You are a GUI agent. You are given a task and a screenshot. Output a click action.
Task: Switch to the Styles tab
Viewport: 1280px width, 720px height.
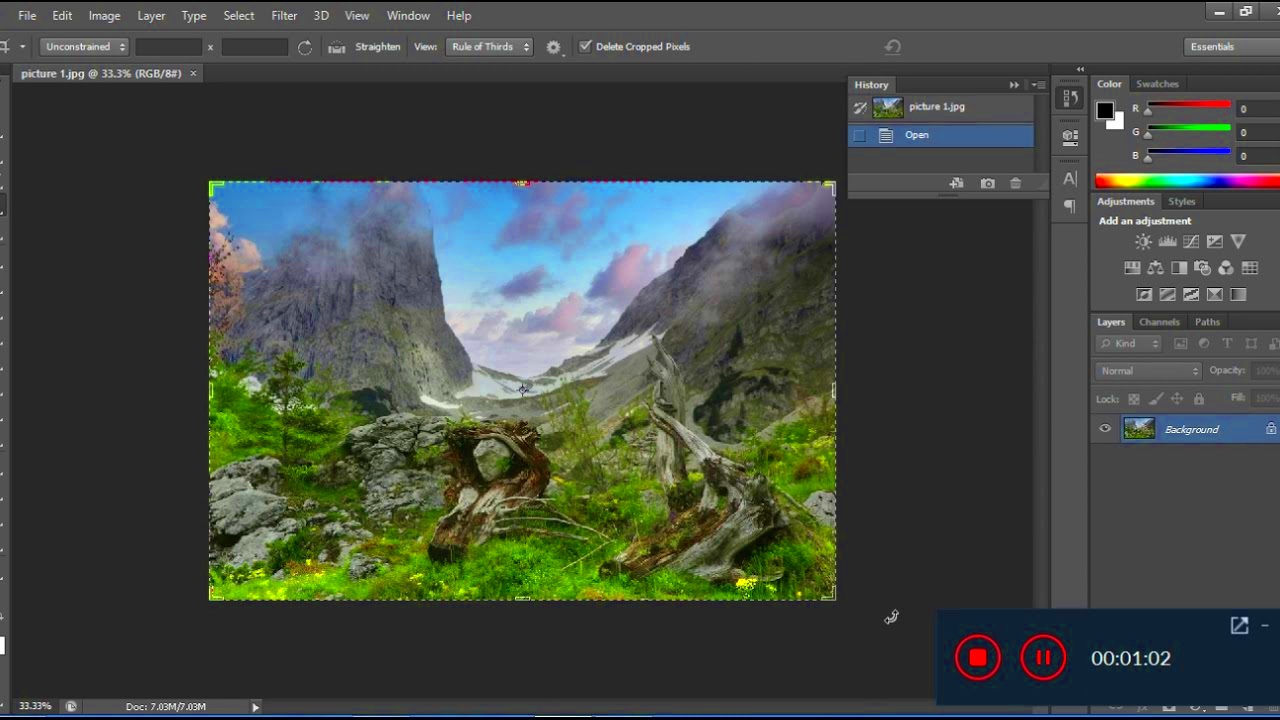pyautogui.click(x=1182, y=201)
